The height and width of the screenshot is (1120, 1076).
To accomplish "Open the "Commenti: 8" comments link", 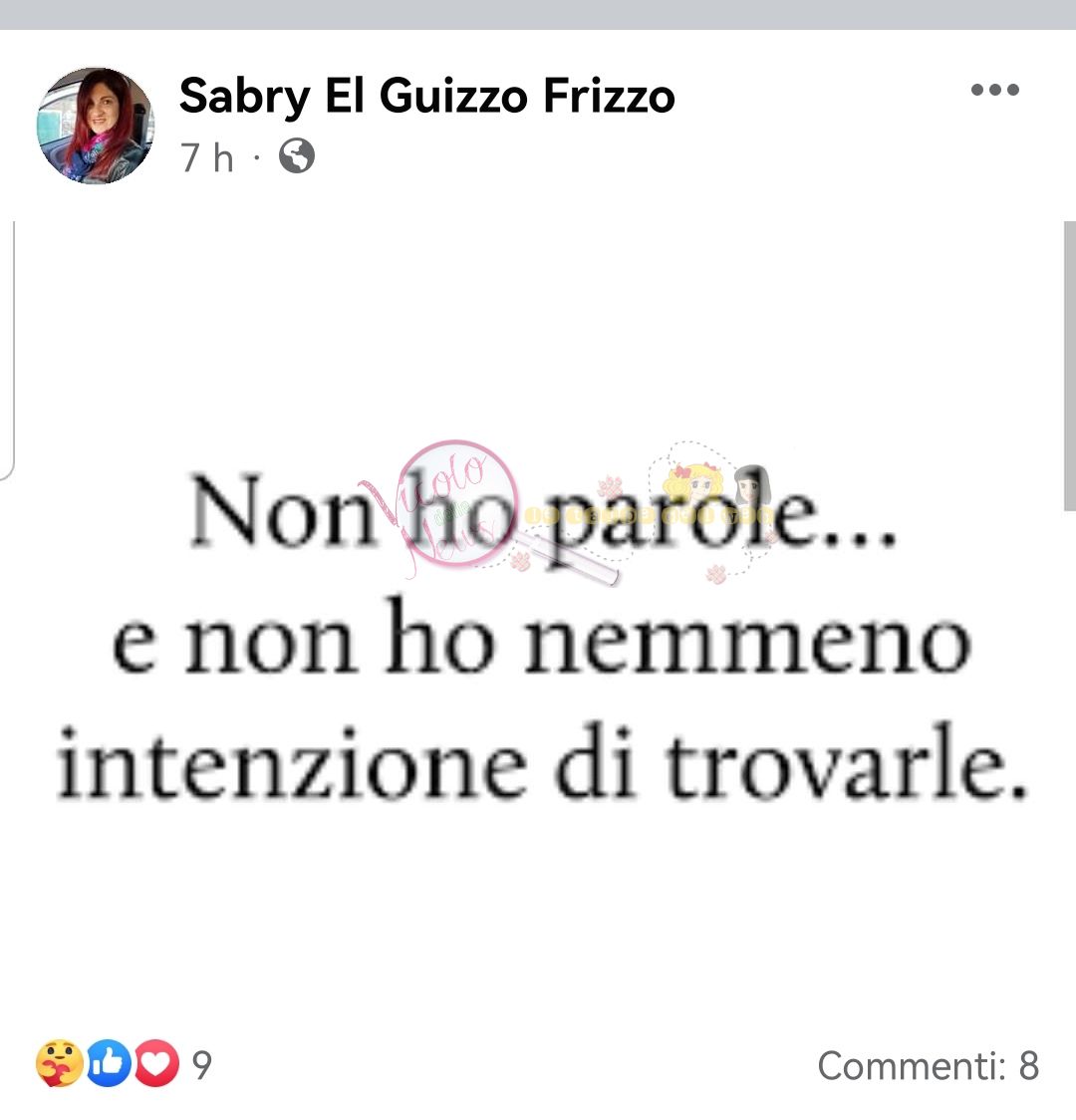I will coord(929,1066).
